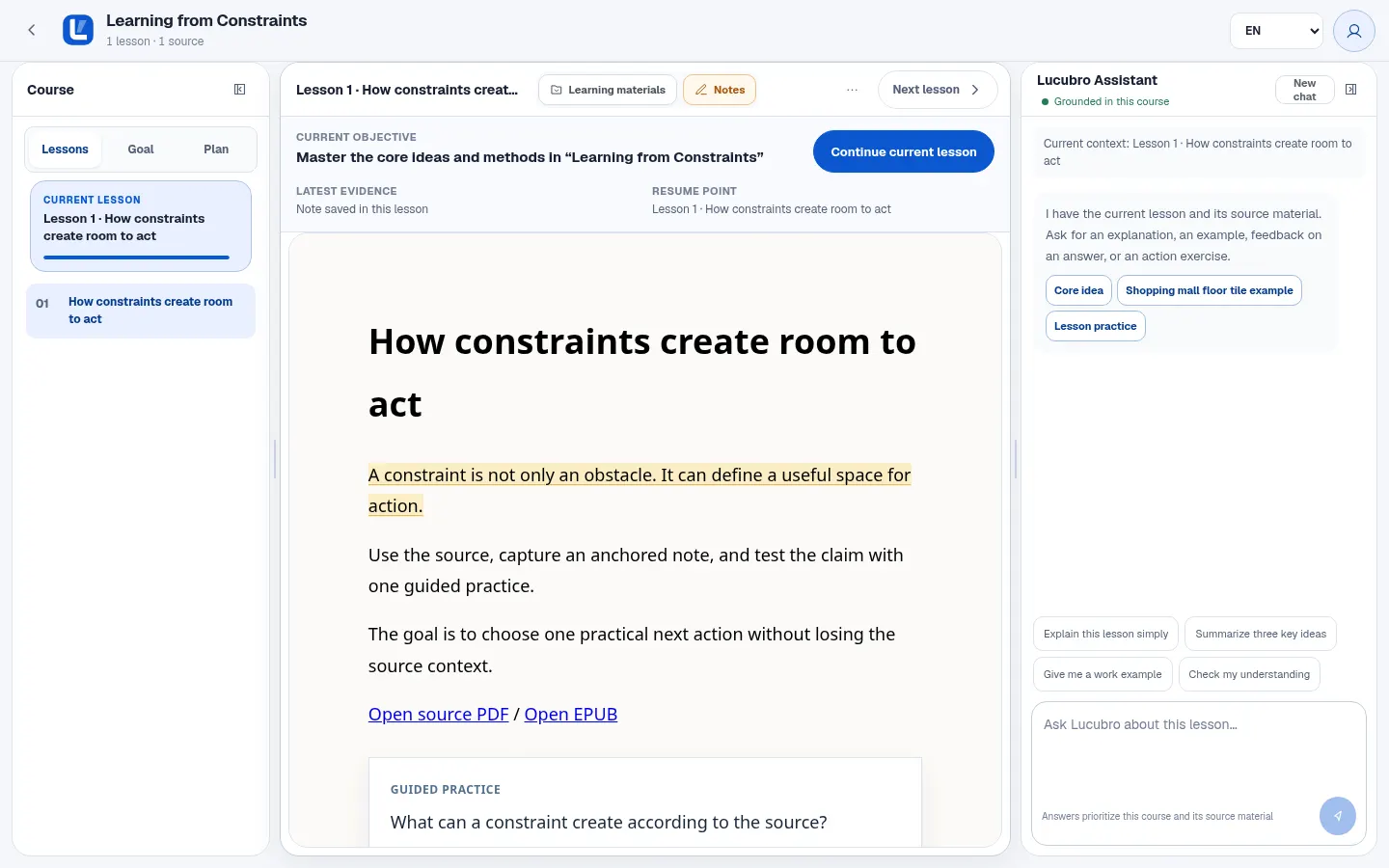Viewport: 1389px width, 868px height.
Task: Switch to the Lessons tab
Action: (65, 149)
